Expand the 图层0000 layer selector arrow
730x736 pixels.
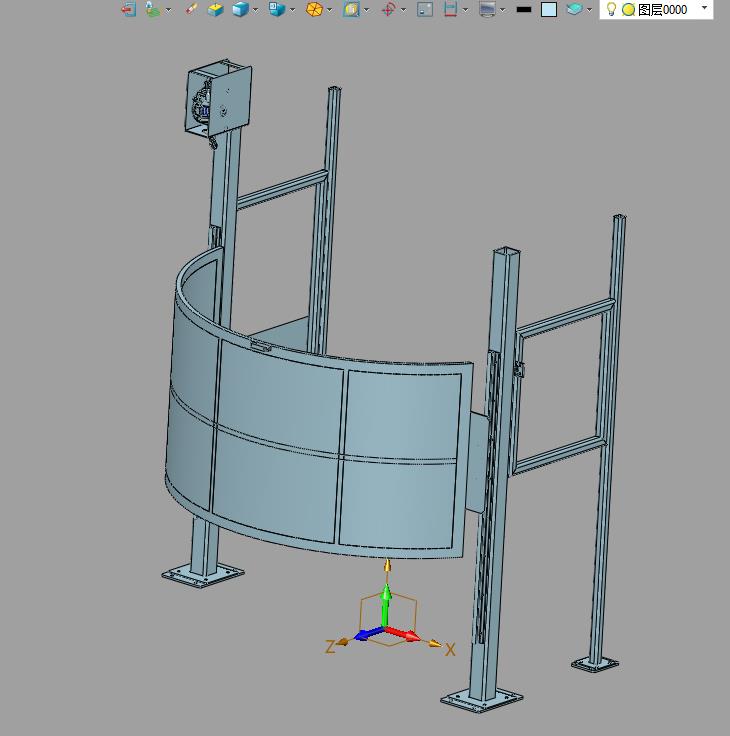point(704,8)
